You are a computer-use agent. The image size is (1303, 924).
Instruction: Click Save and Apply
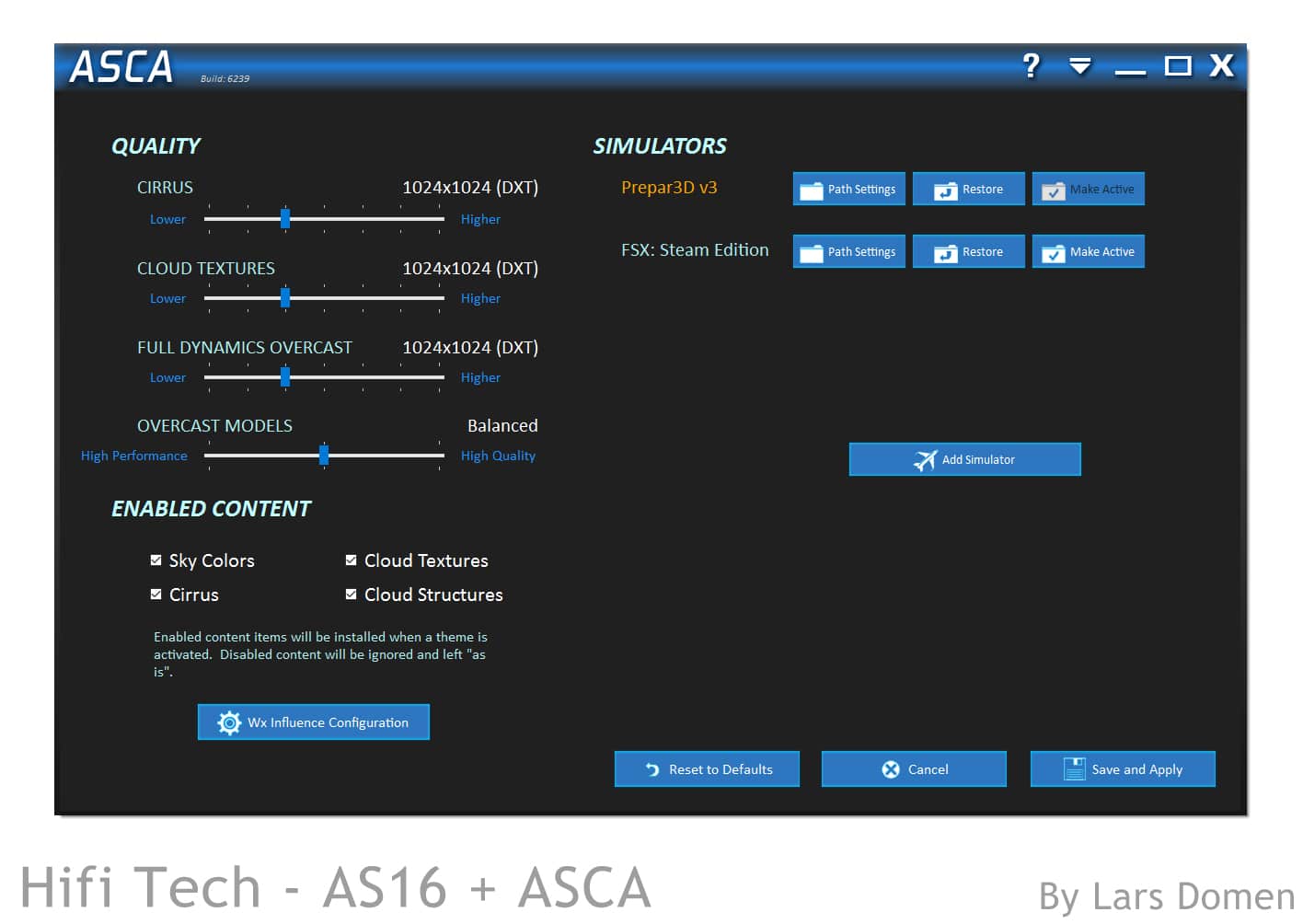[1123, 769]
